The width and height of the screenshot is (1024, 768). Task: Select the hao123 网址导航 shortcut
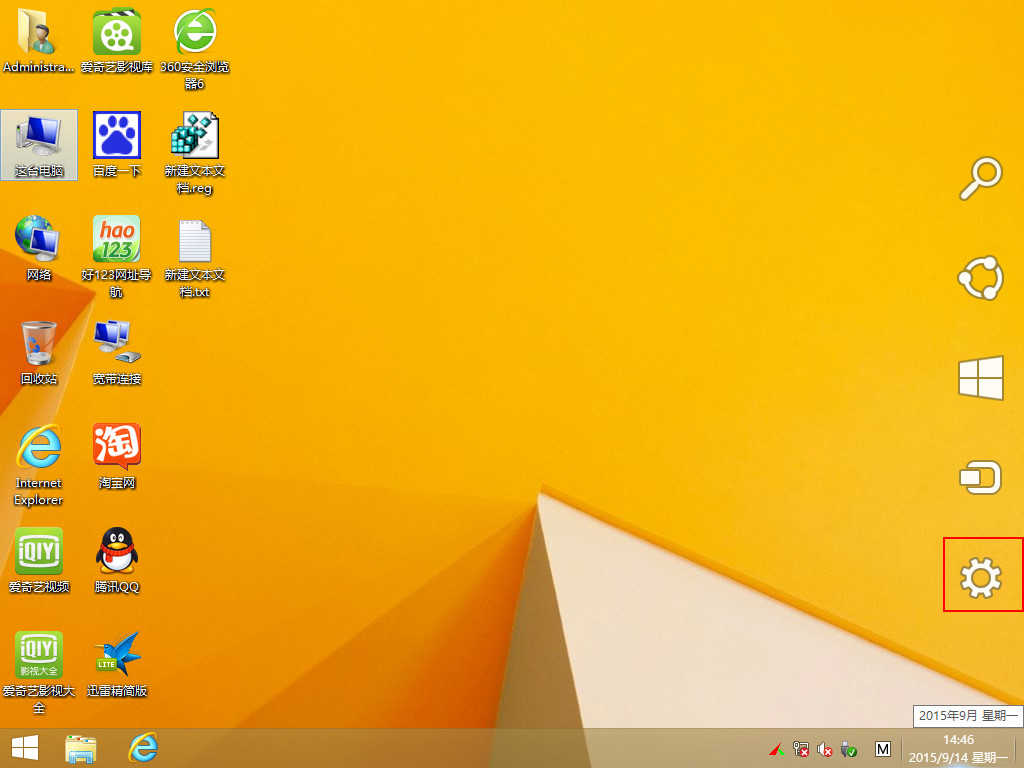click(x=117, y=257)
